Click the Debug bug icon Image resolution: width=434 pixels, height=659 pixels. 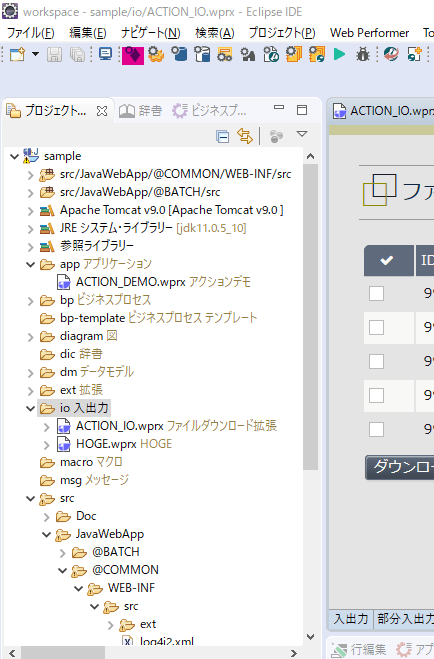click(363, 55)
